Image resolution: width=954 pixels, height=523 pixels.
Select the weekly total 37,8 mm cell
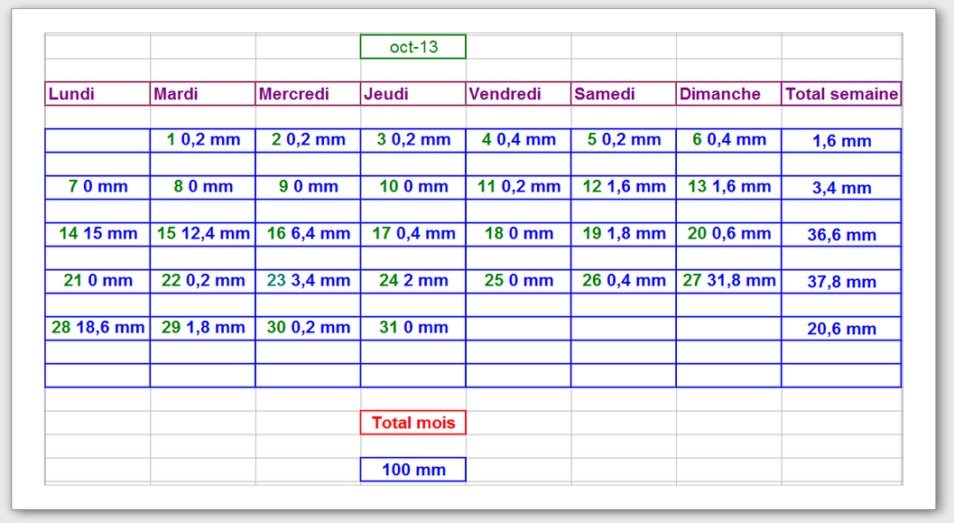[841, 282]
